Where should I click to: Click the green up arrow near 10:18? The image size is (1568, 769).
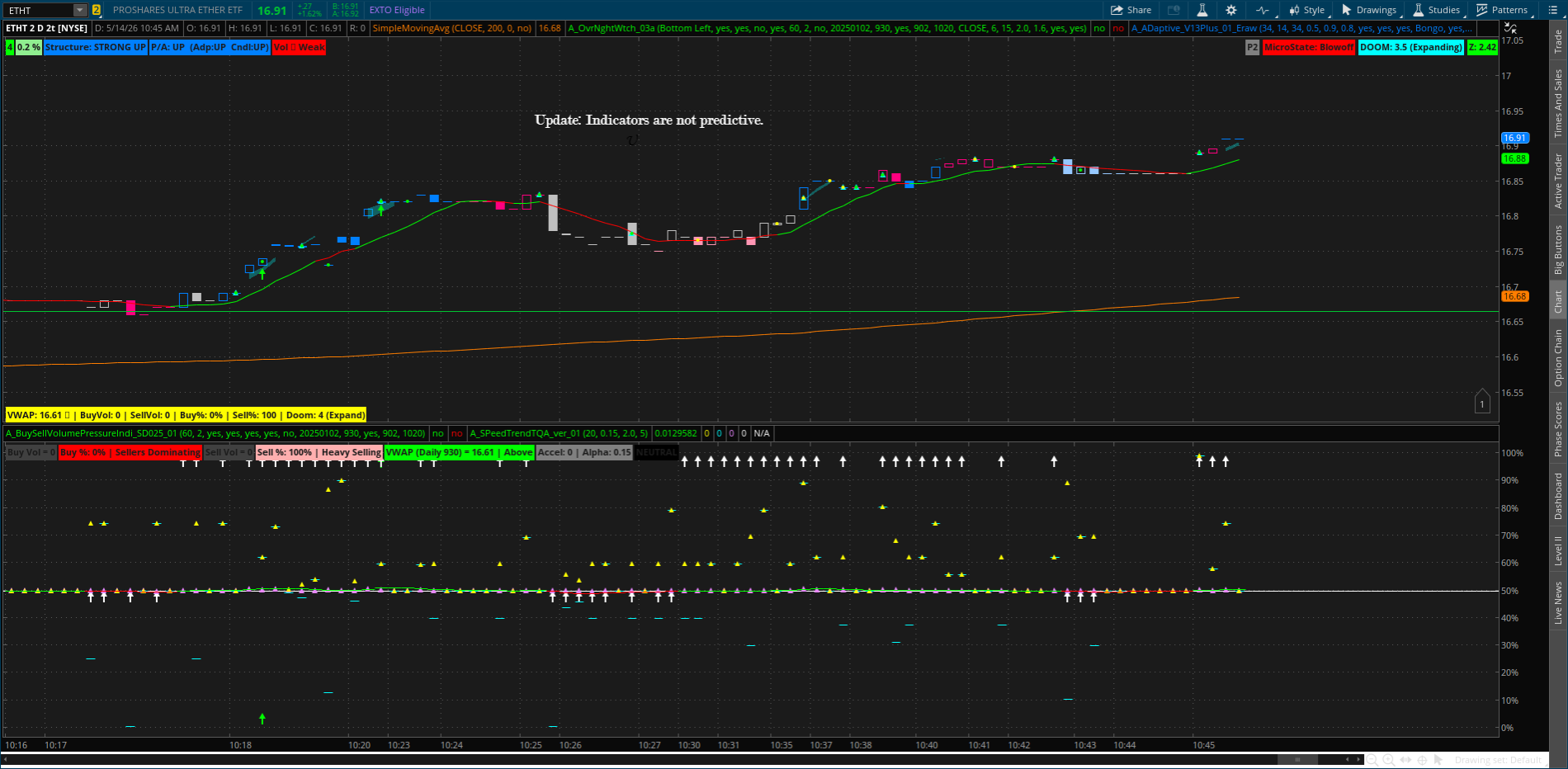[262, 719]
